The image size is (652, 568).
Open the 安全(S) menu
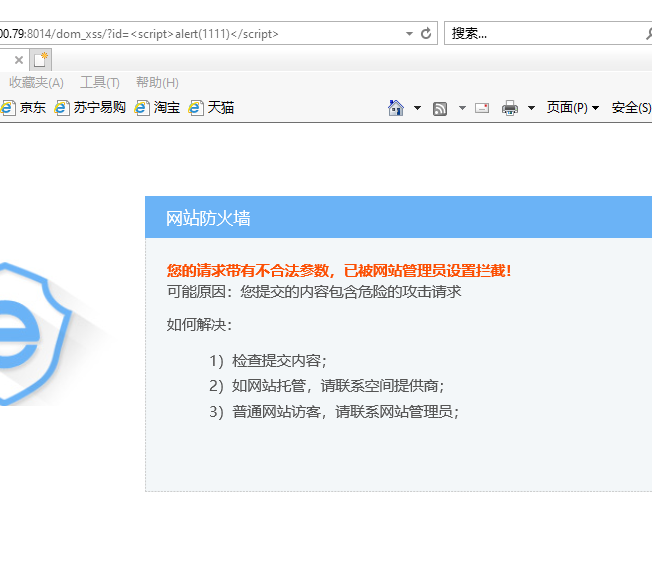631,108
